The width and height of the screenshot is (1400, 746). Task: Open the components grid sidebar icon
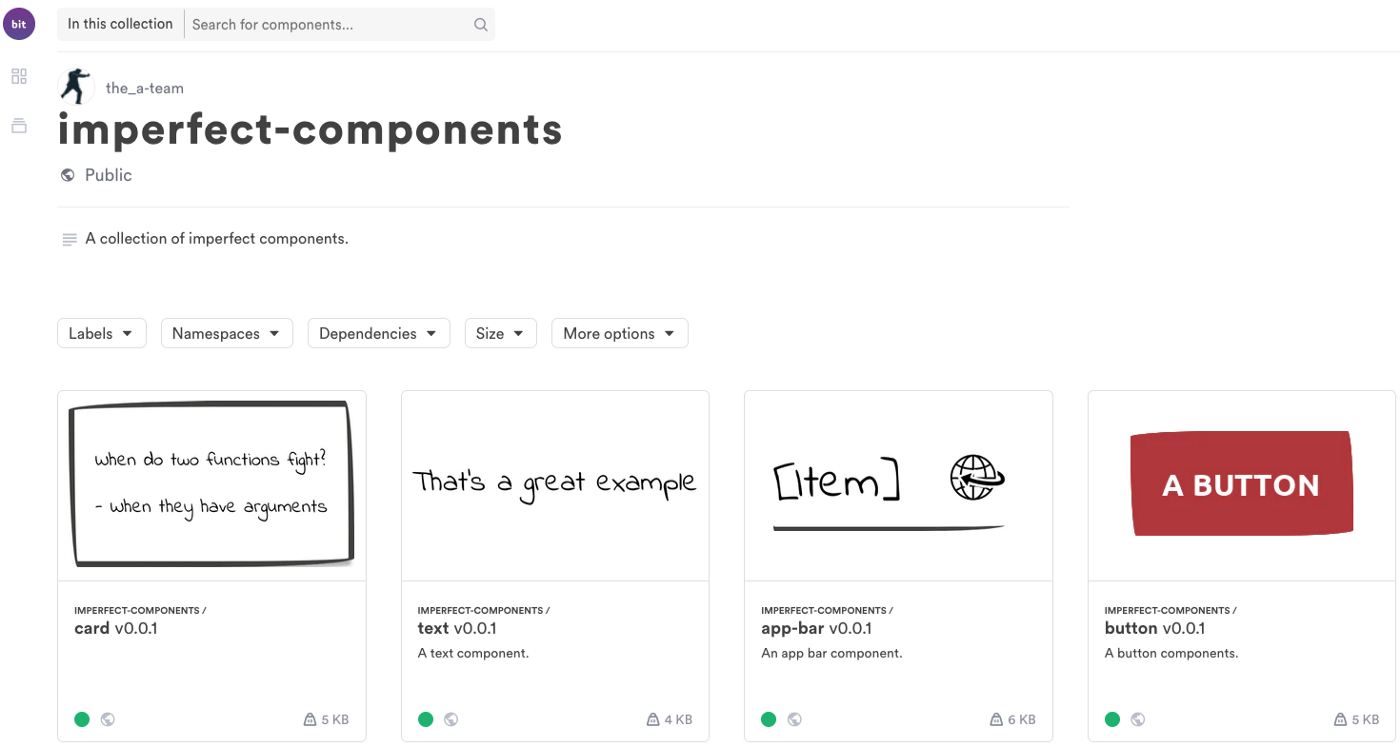[19, 76]
